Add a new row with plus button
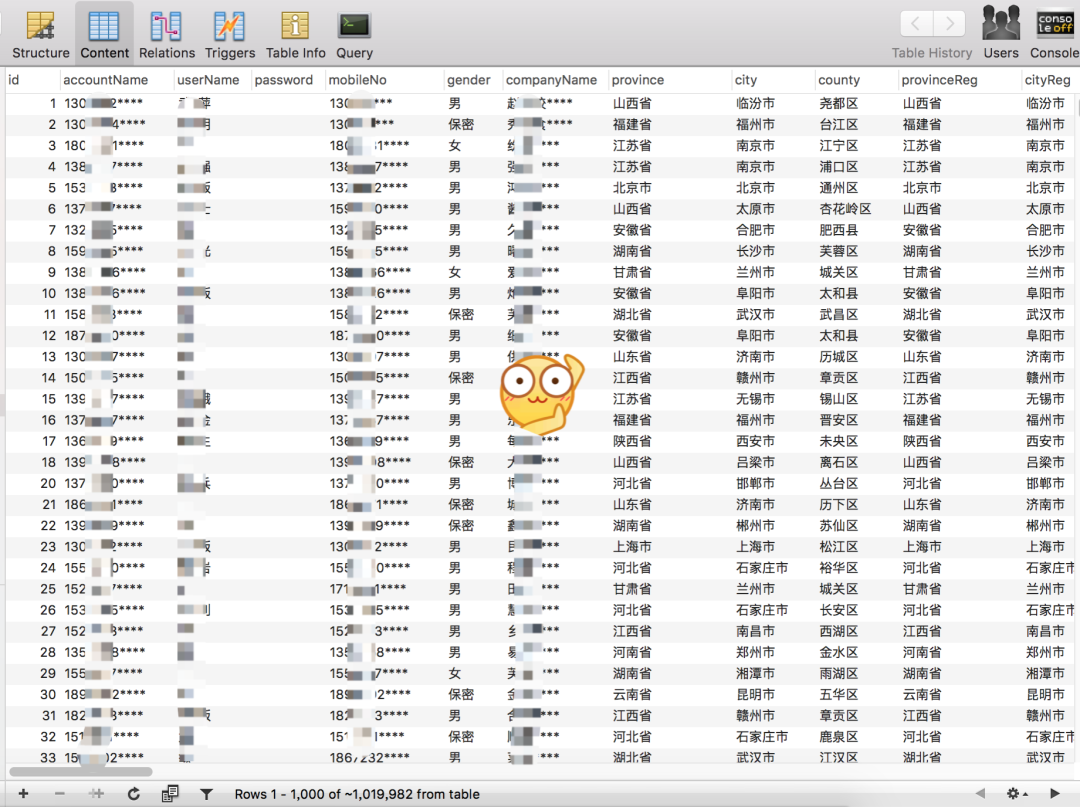 [24, 794]
